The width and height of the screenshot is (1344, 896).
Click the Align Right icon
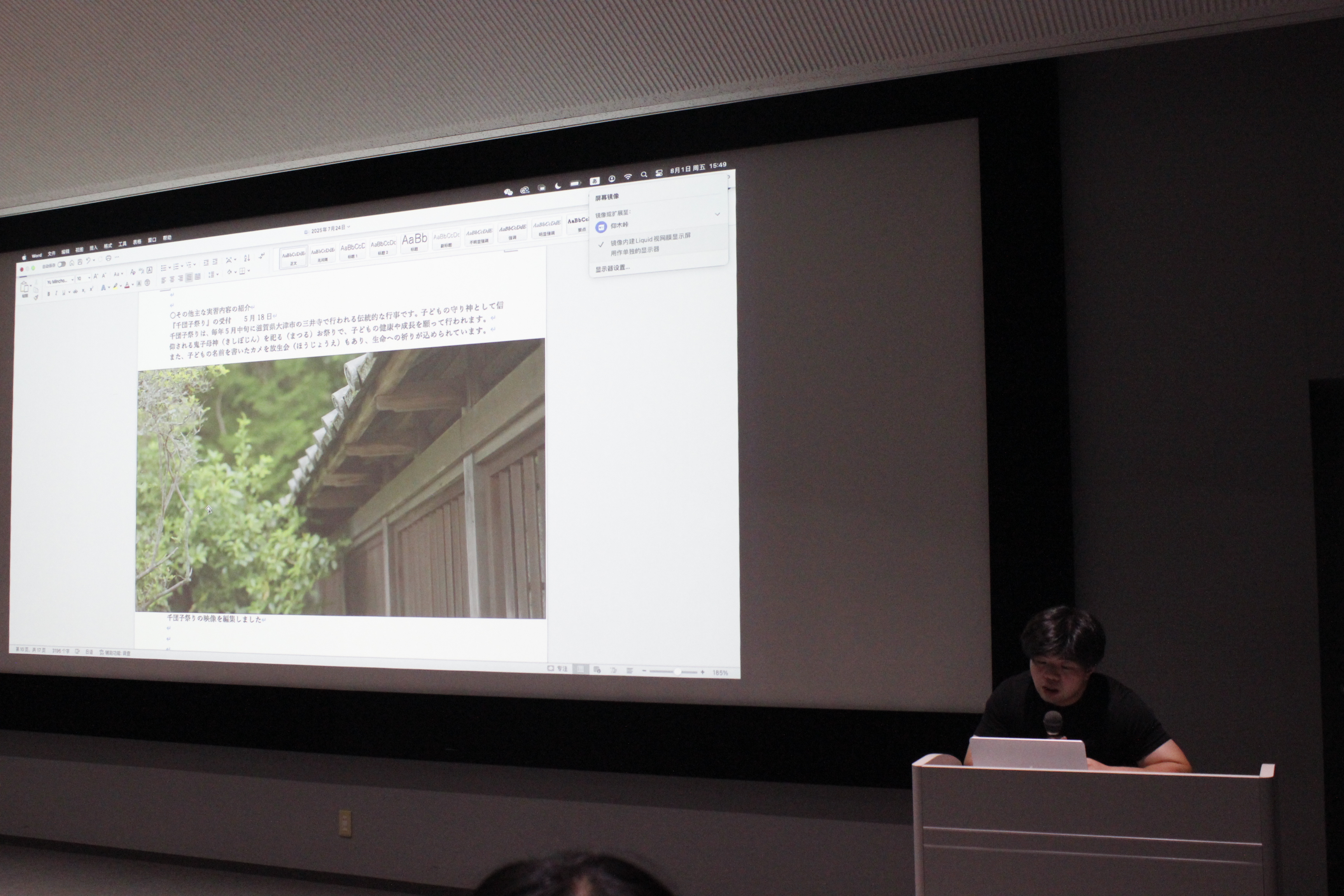coord(180,279)
